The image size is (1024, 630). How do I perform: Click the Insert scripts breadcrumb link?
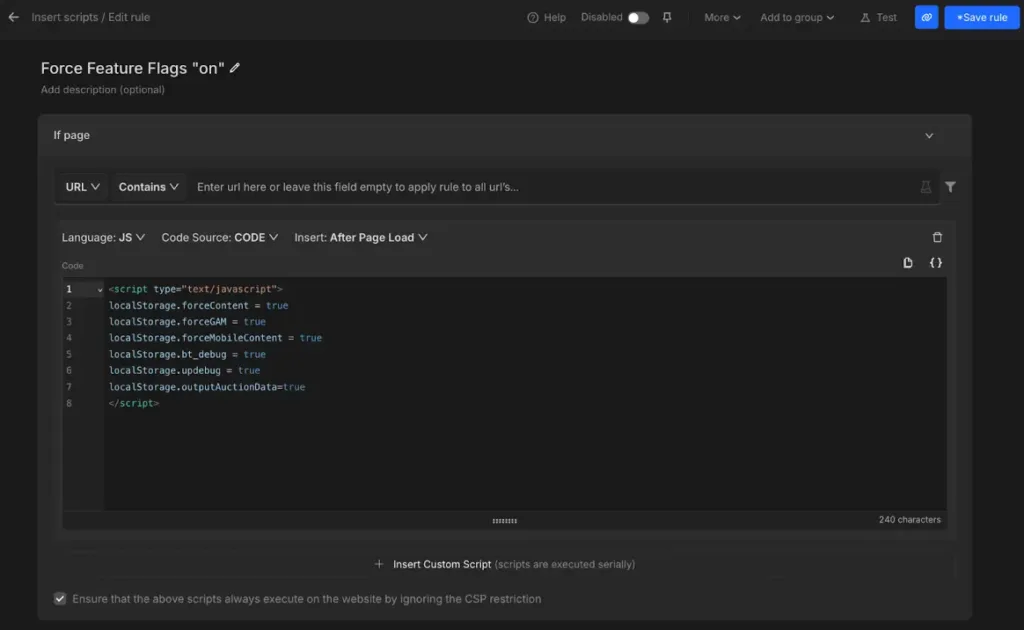(x=65, y=18)
